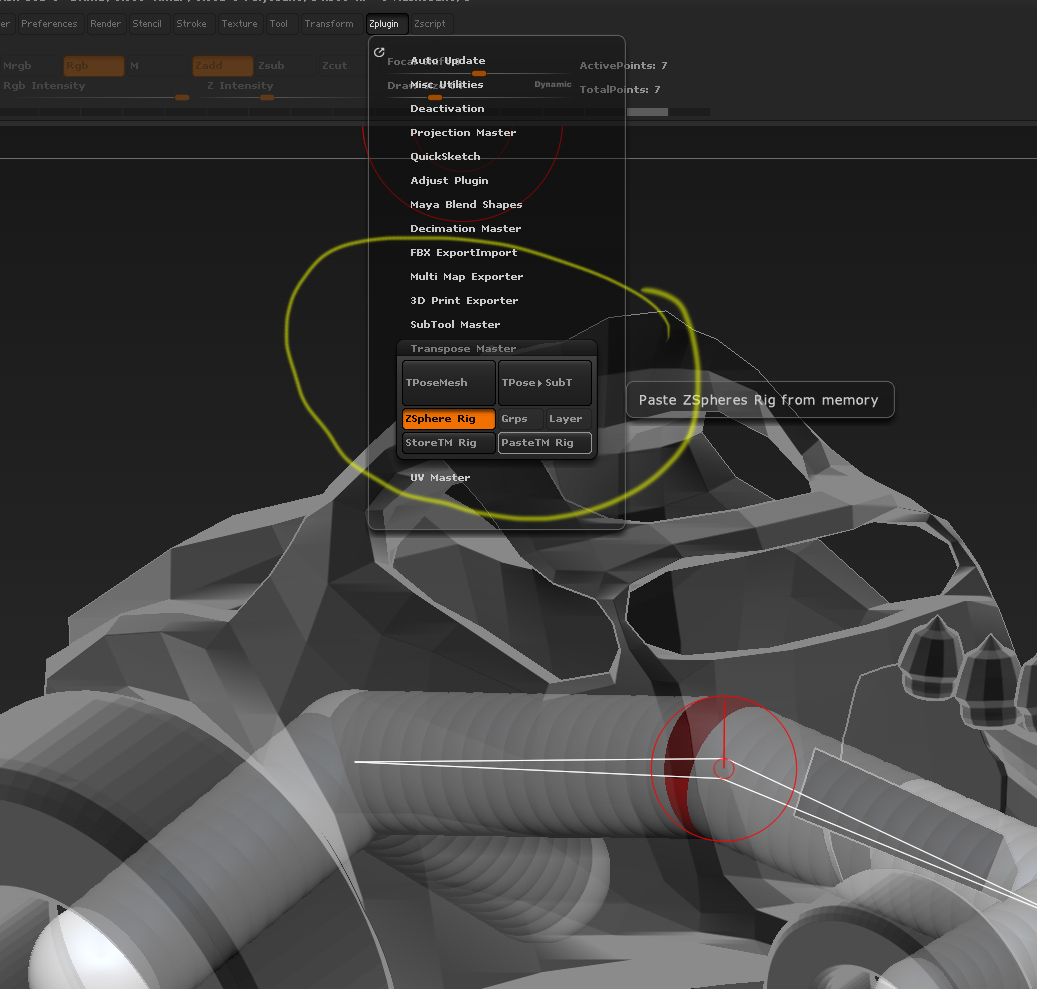1037x989 pixels.
Task: Toggle the Rgb mode button
Action: (x=93, y=65)
